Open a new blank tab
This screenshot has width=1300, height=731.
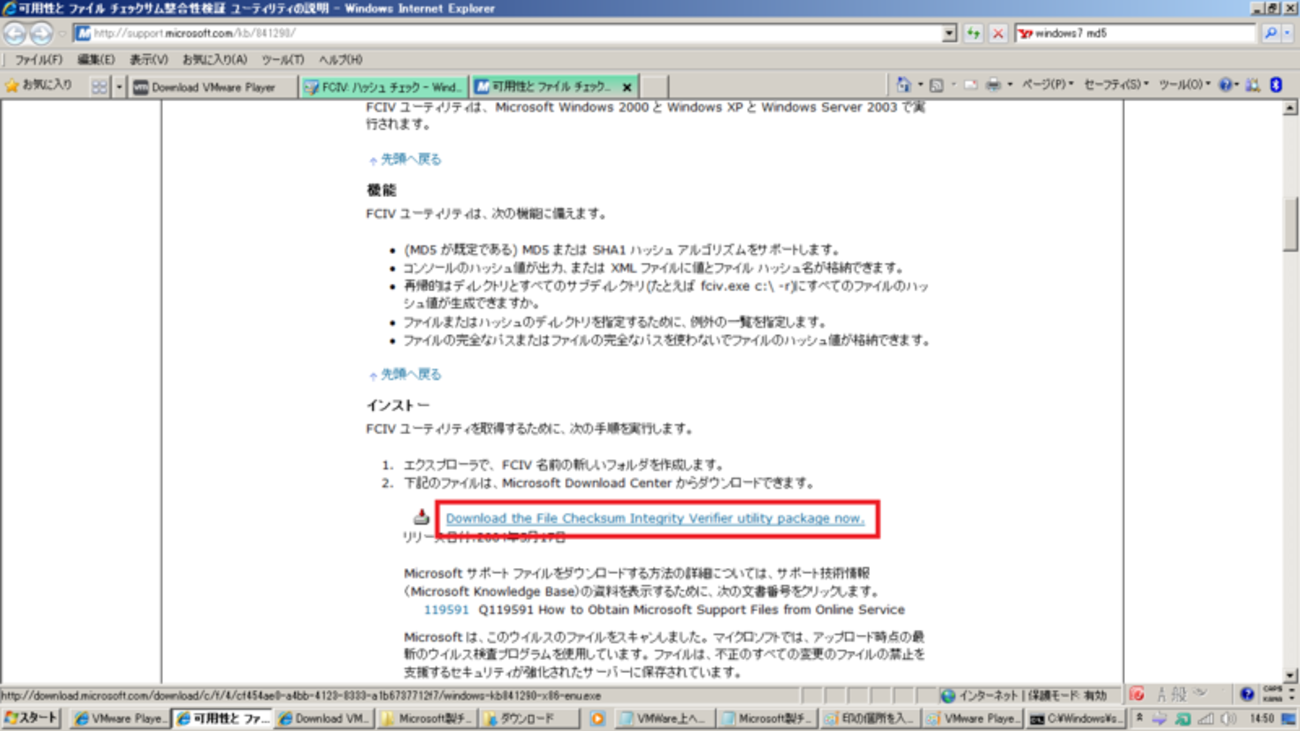click(654, 87)
